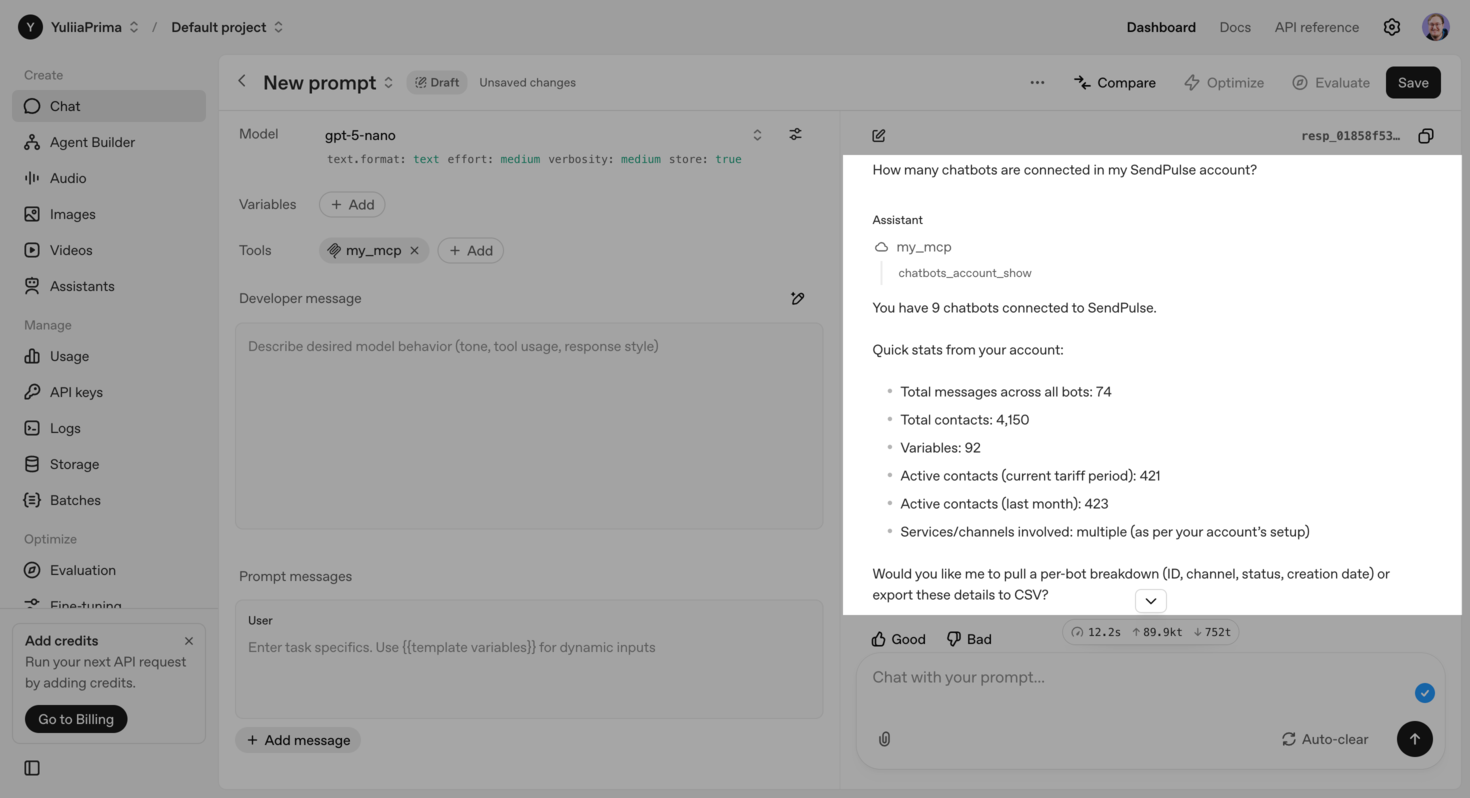Collapse the left sidebar panel
The image size is (1470, 798).
[x=31, y=767]
